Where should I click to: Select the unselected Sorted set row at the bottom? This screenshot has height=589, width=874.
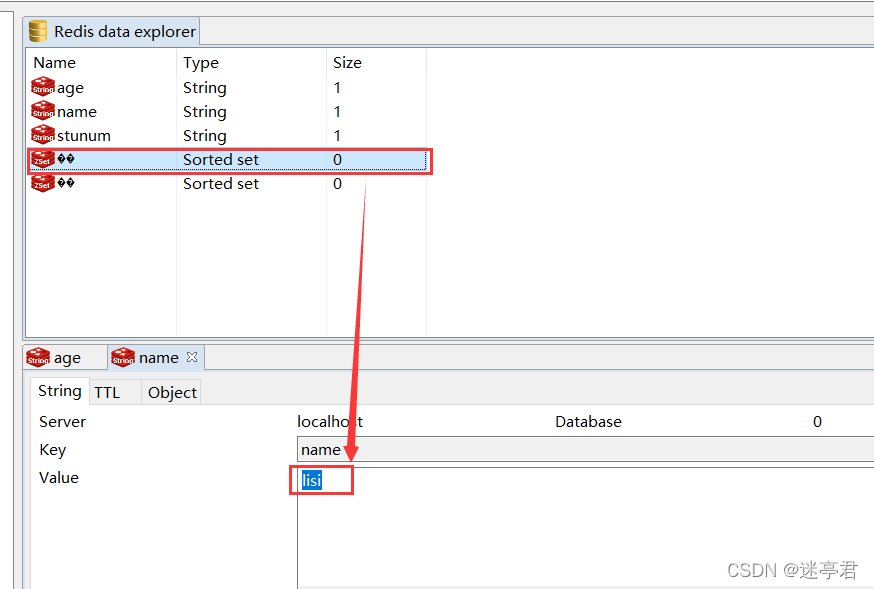point(227,183)
